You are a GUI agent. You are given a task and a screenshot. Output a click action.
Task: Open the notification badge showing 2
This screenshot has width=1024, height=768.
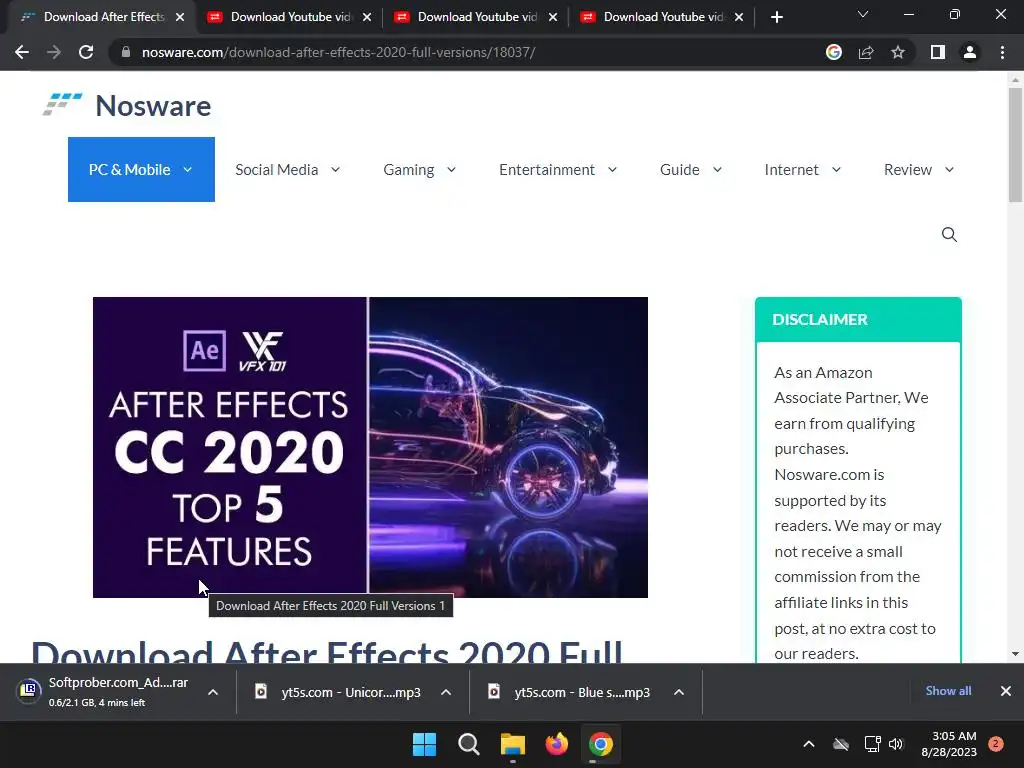(x=996, y=744)
